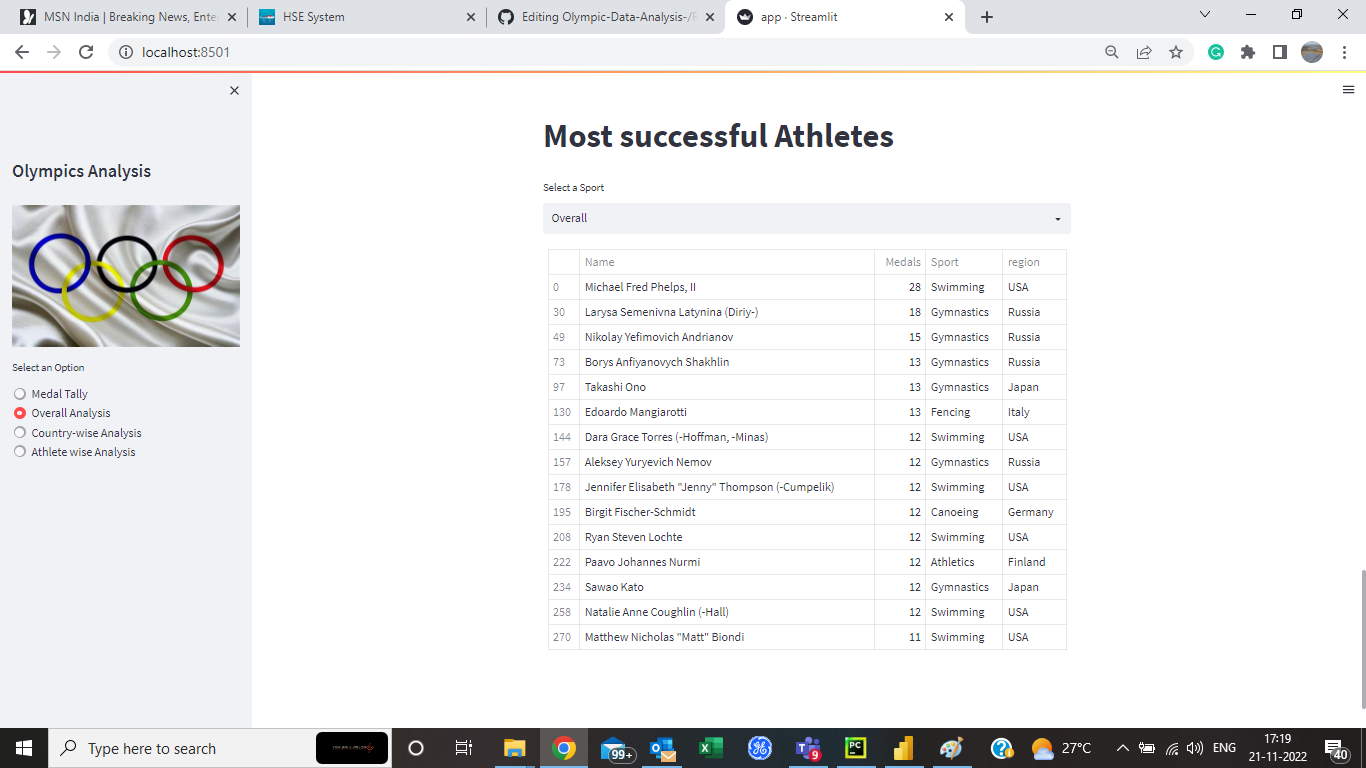Close the Olympics Analysis sidebar
The height and width of the screenshot is (768, 1366).
pos(234,90)
